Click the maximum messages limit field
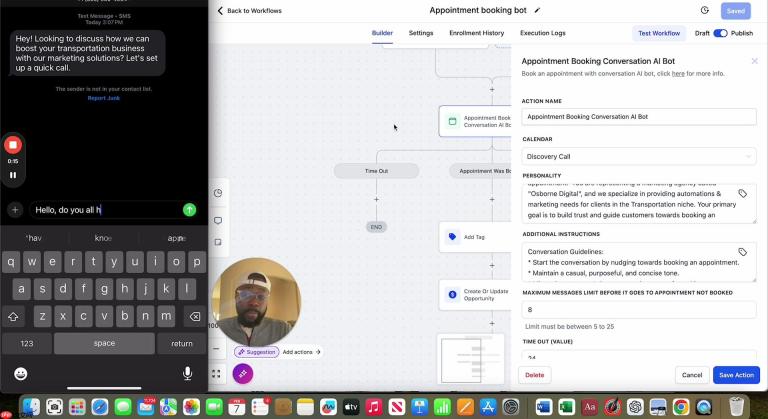Viewport: 768px width, 419px height. coord(639,310)
